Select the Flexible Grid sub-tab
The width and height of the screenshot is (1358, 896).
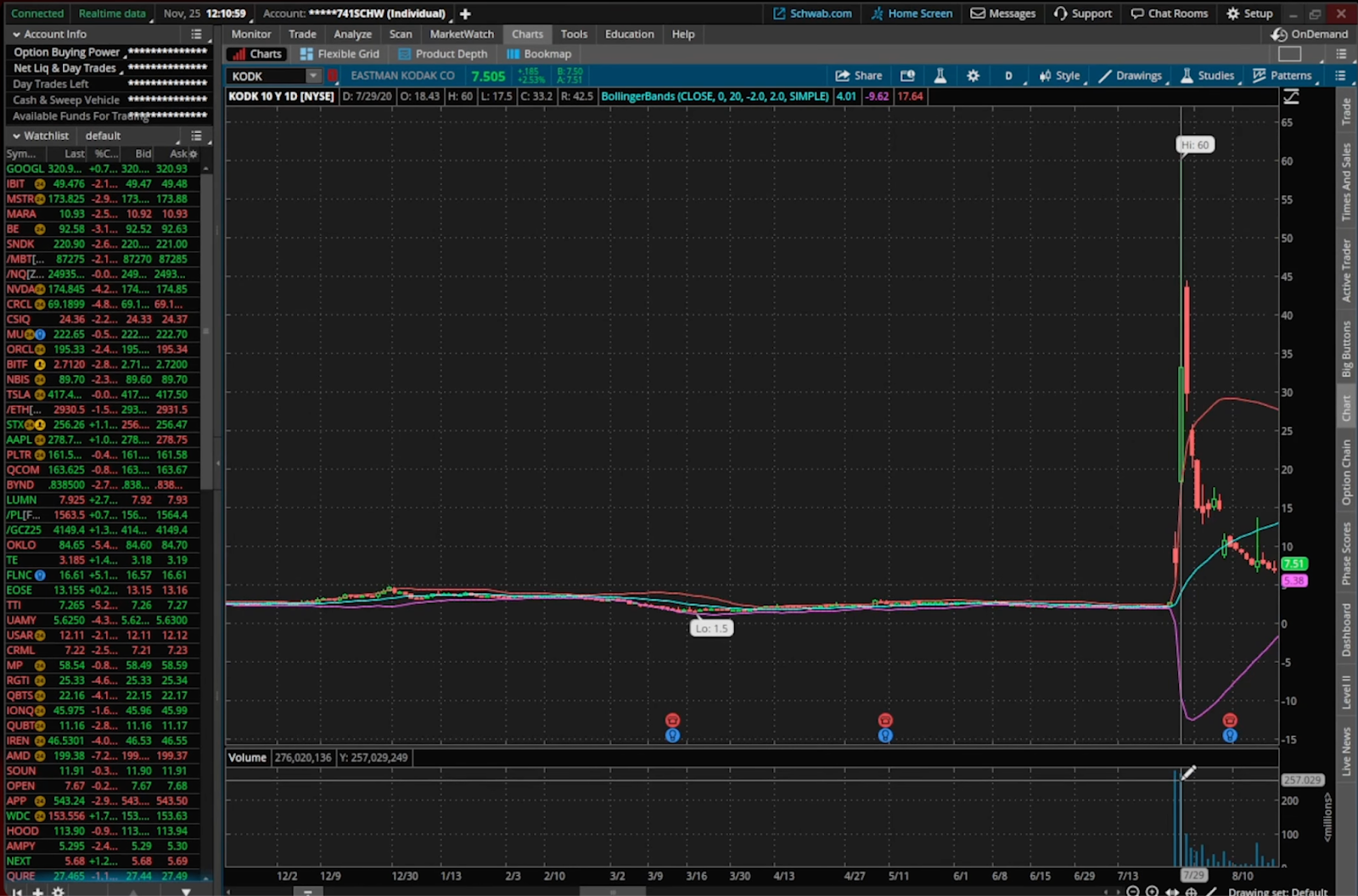pyautogui.click(x=339, y=53)
